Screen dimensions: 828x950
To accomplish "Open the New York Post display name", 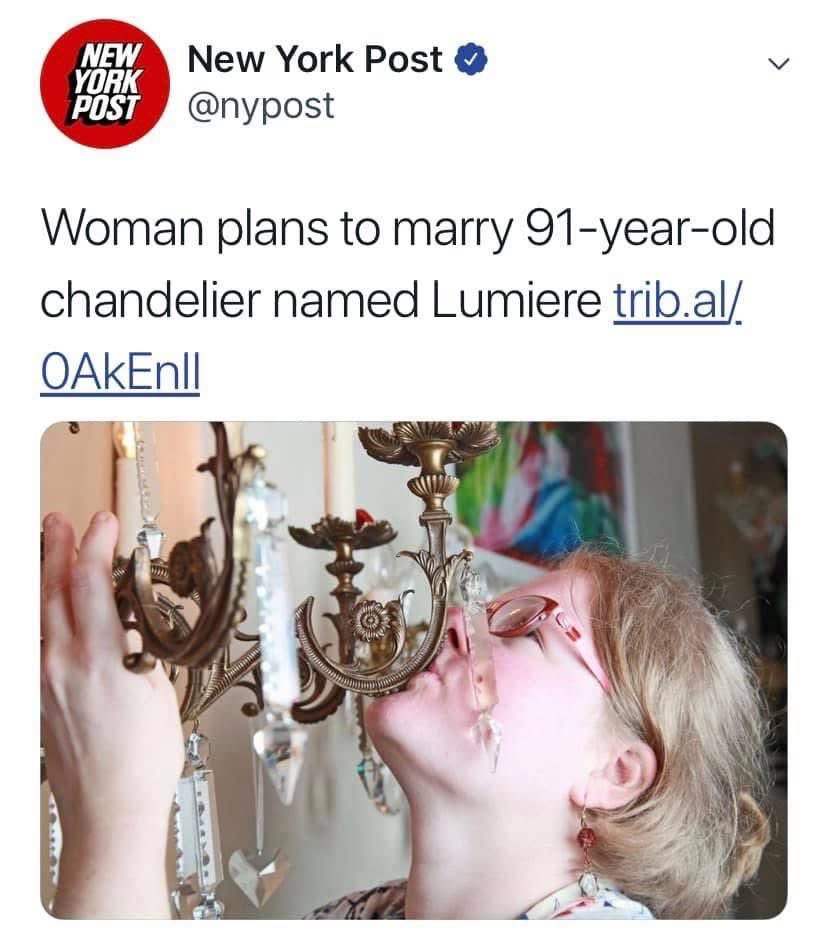I will click(x=315, y=59).
